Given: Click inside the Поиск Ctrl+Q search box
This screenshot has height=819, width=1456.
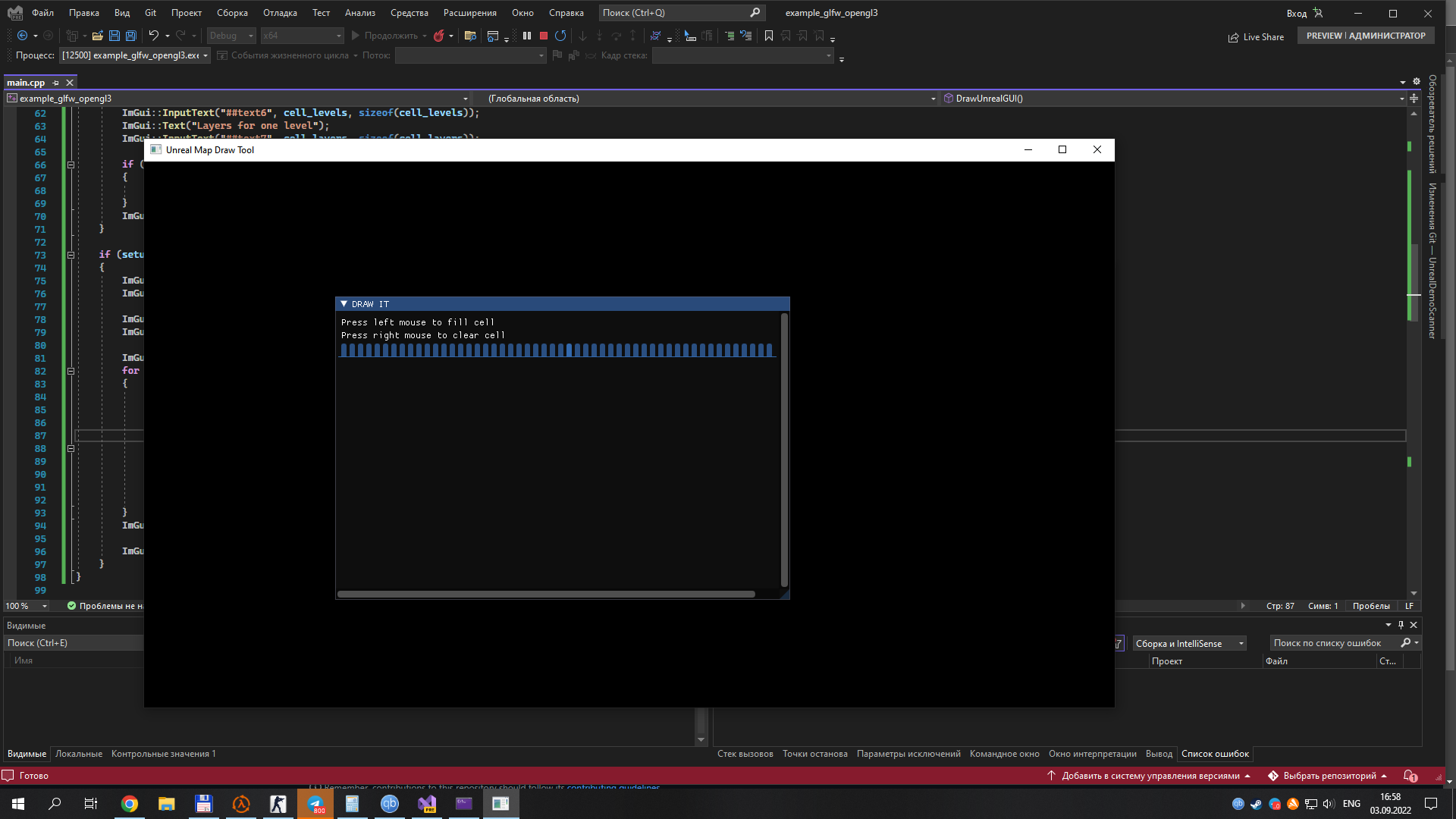Looking at the screenshot, I should coord(675,12).
